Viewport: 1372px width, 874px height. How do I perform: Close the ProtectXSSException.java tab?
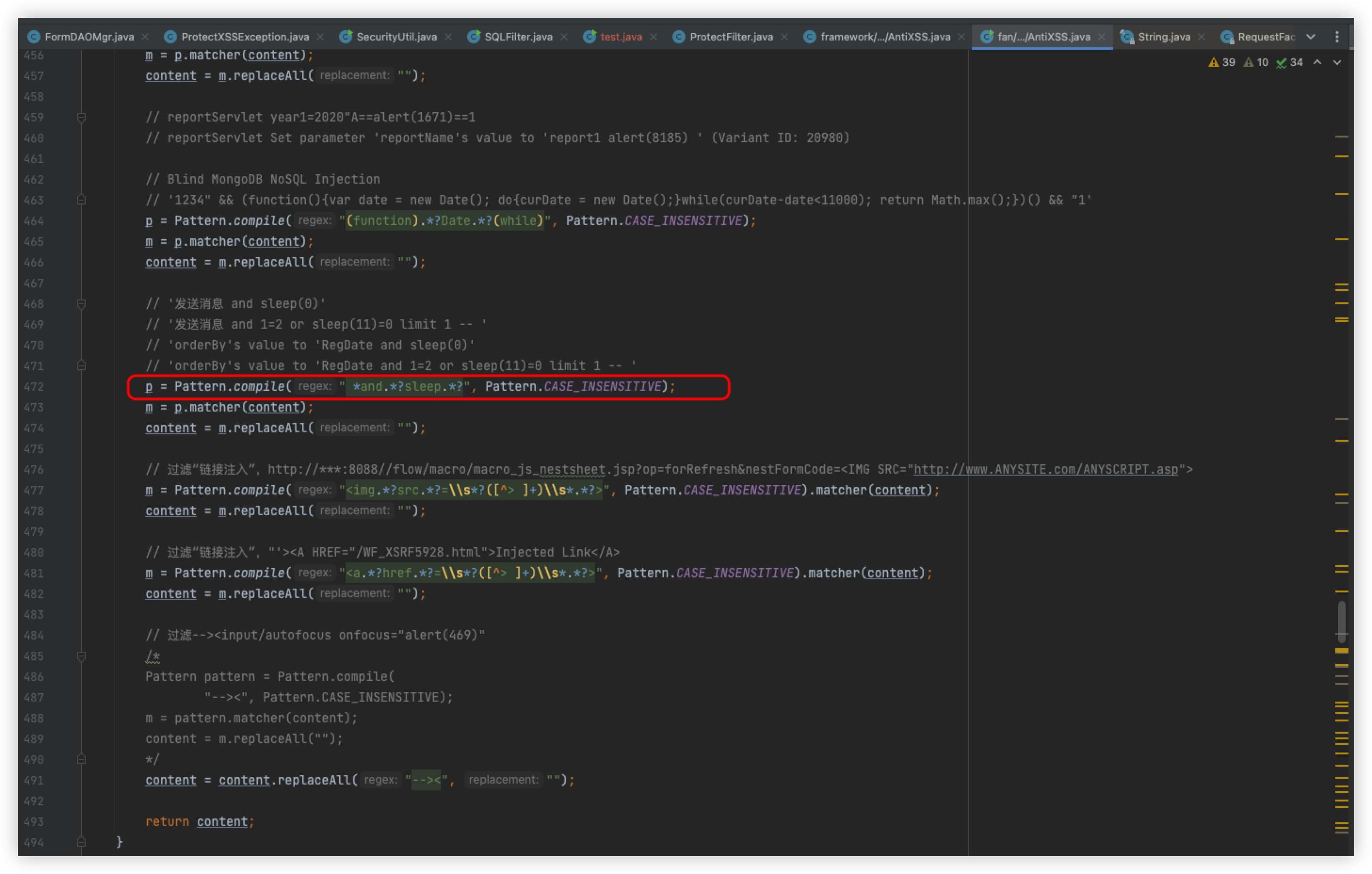tap(320, 37)
